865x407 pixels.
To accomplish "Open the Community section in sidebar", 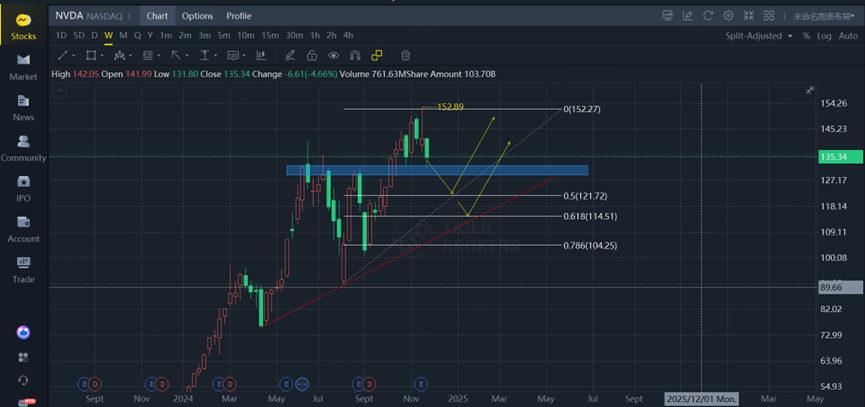I will point(24,148).
